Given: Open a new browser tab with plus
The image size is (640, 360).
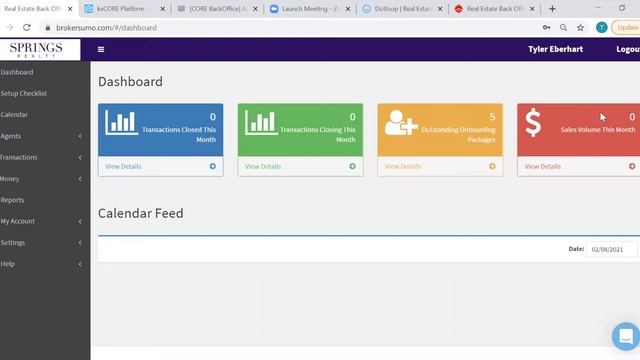Looking at the screenshot, I should pyautogui.click(x=552, y=9).
